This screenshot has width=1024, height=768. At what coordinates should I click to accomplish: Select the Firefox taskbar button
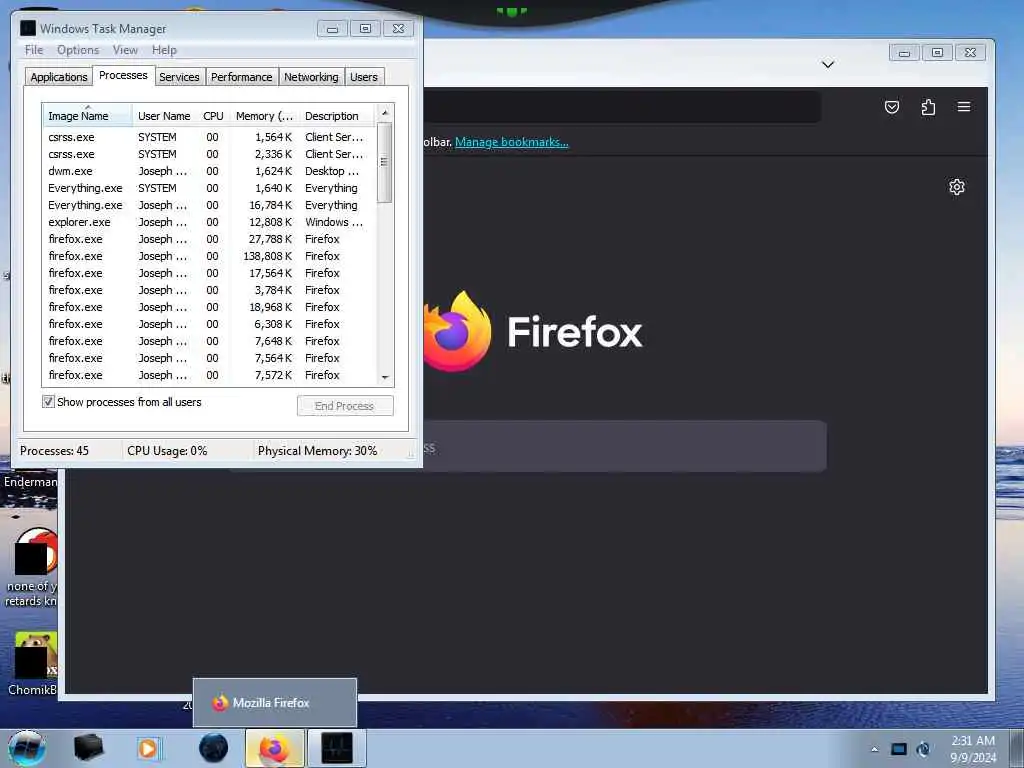(275, 748)
